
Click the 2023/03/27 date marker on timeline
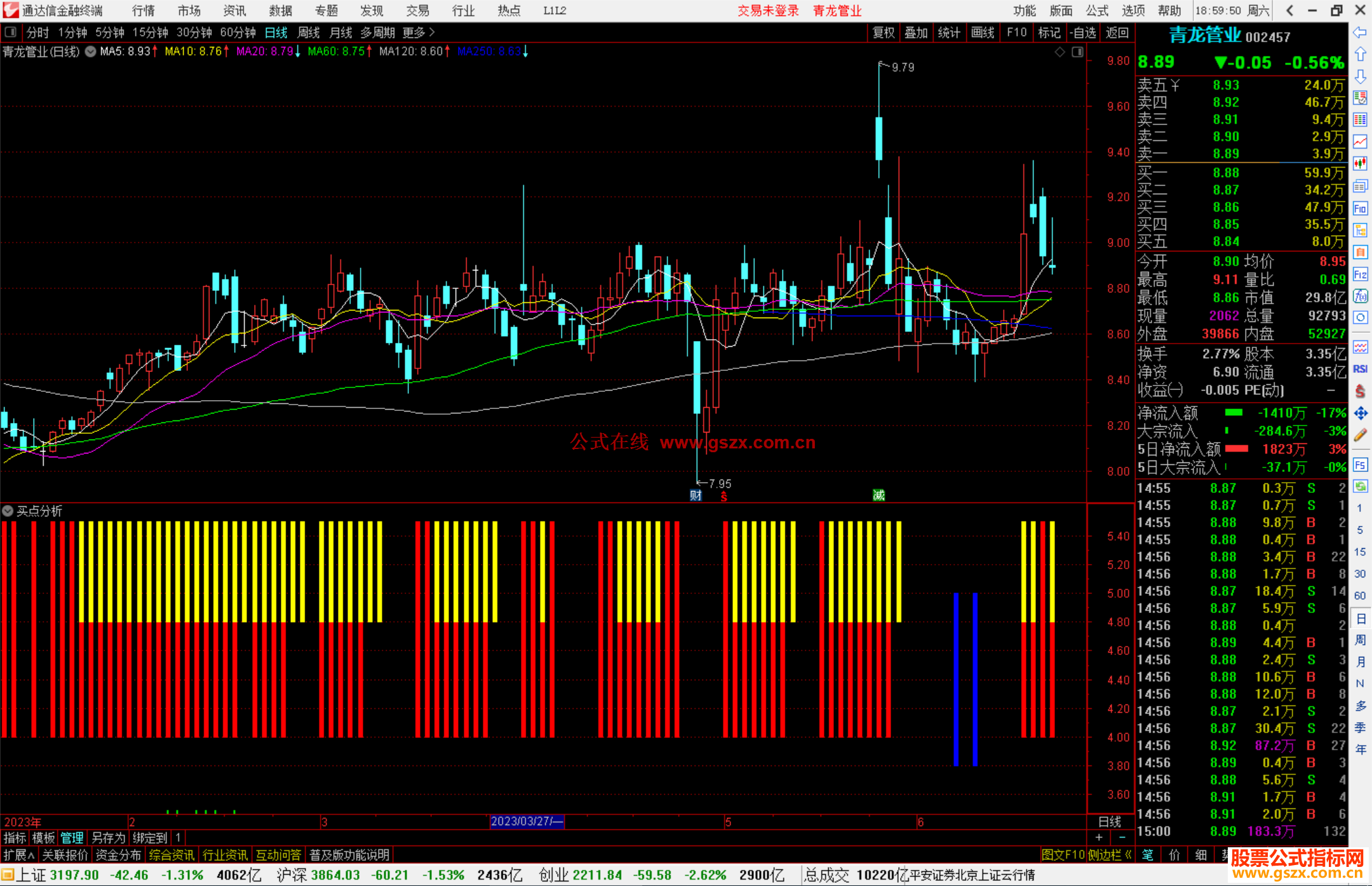[527, 821]
